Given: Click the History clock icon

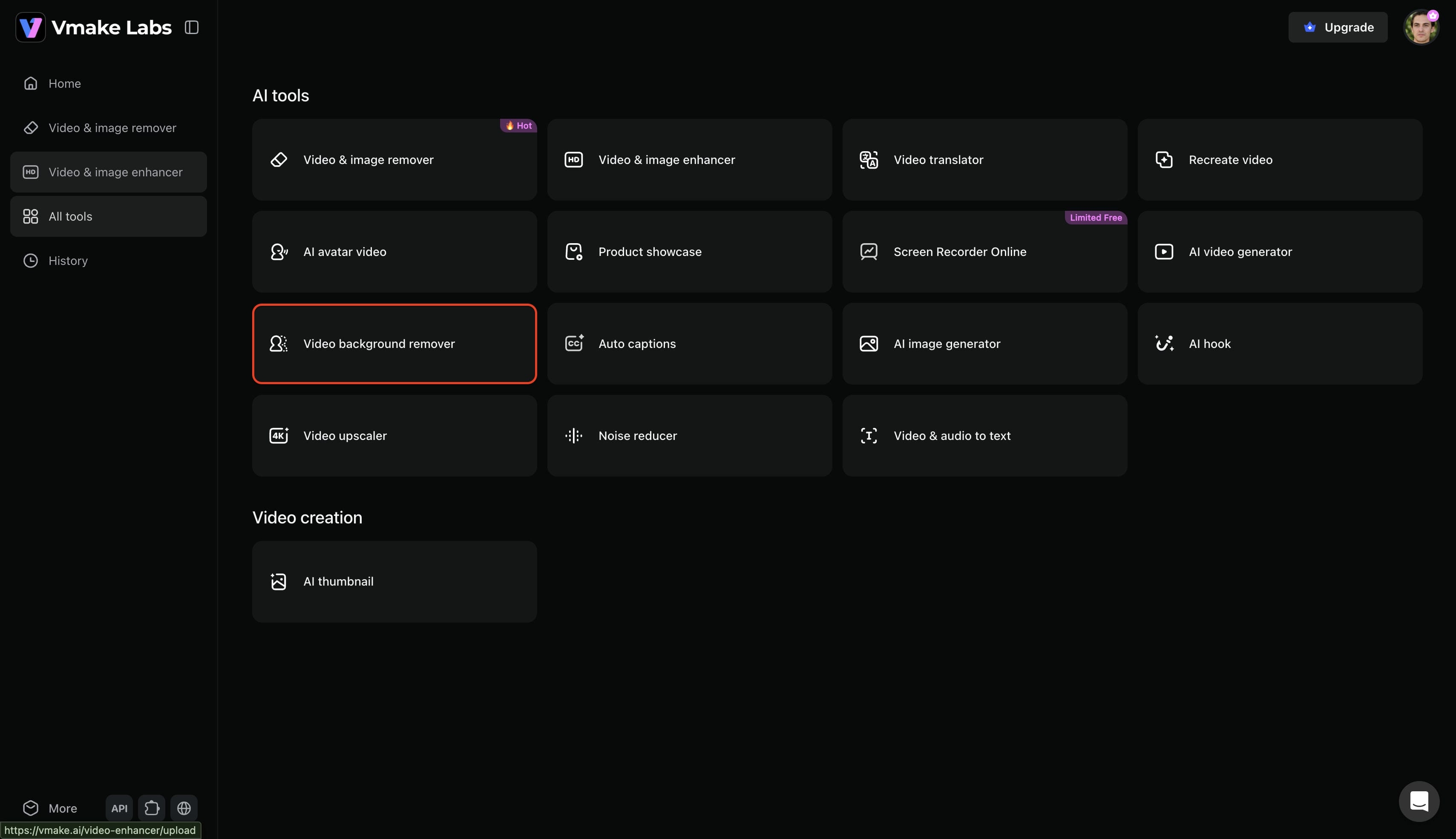Looking at the screenshot, I should 31,261.
